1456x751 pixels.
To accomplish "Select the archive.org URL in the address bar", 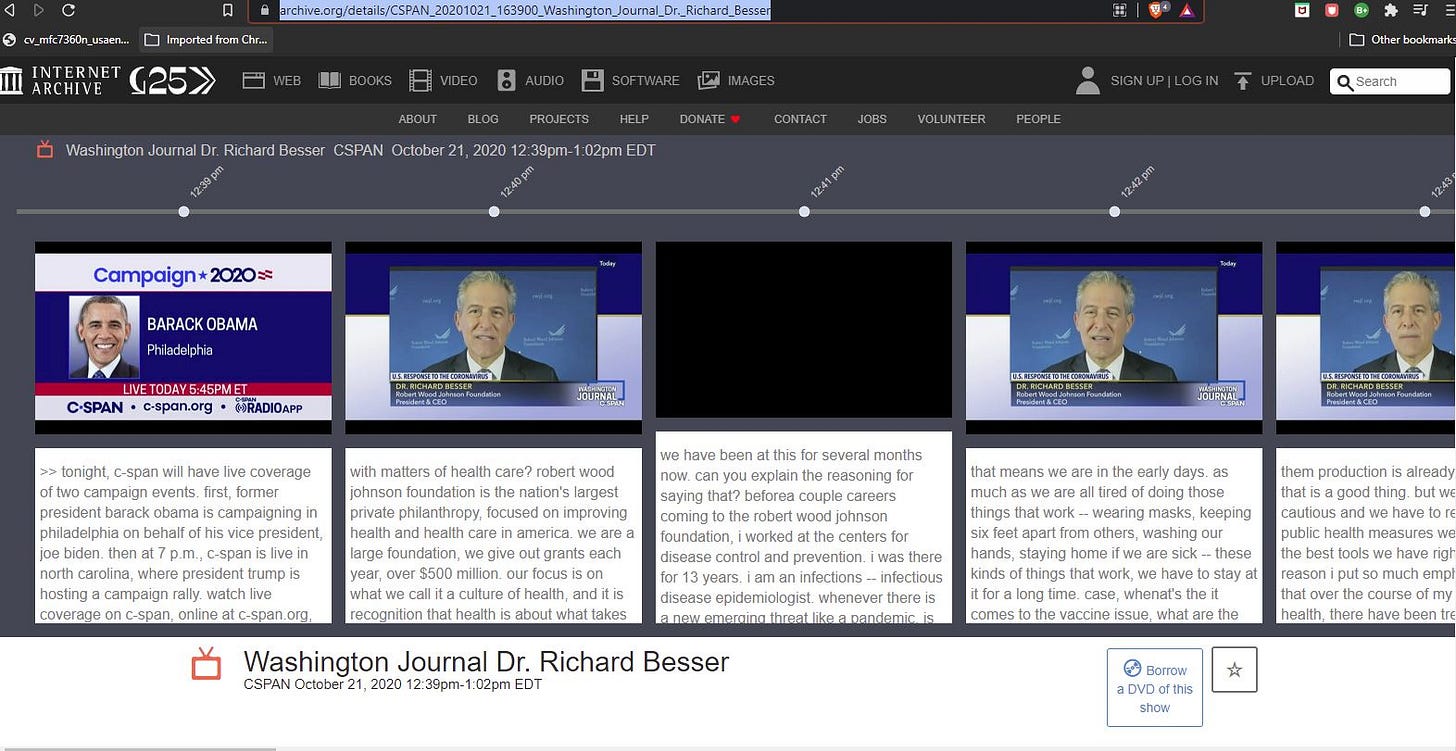I will click(x=525, y=10).
